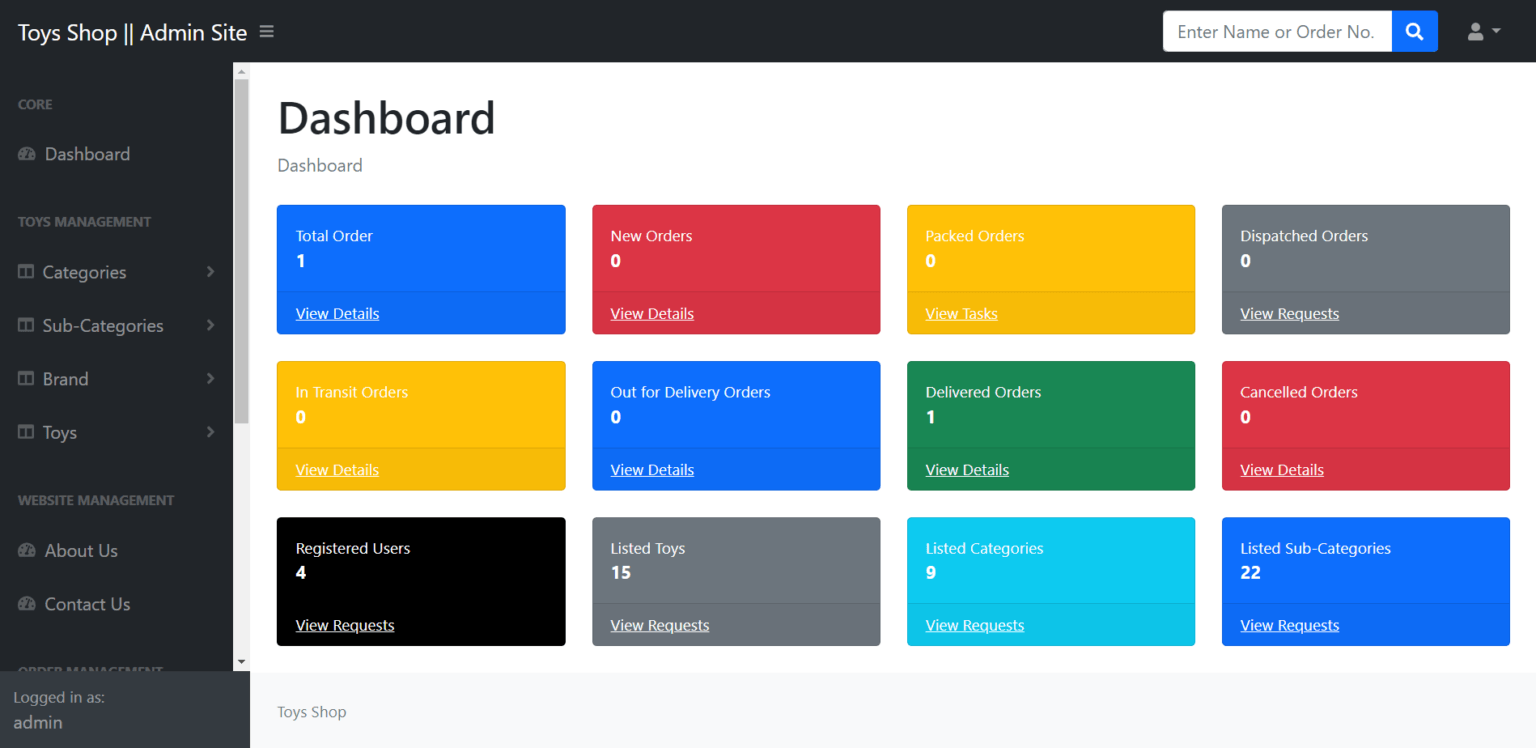Image resolution: width=1536 pixels, height=748 pixels.
Task: Click the search magnifying glass button
Action: point(1414,31)
